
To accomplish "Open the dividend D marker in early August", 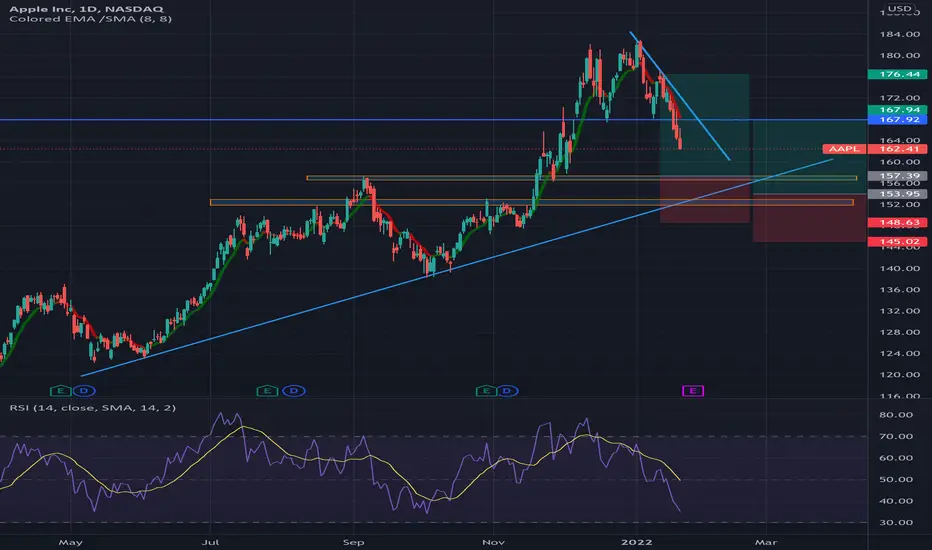I will point(294,391).
